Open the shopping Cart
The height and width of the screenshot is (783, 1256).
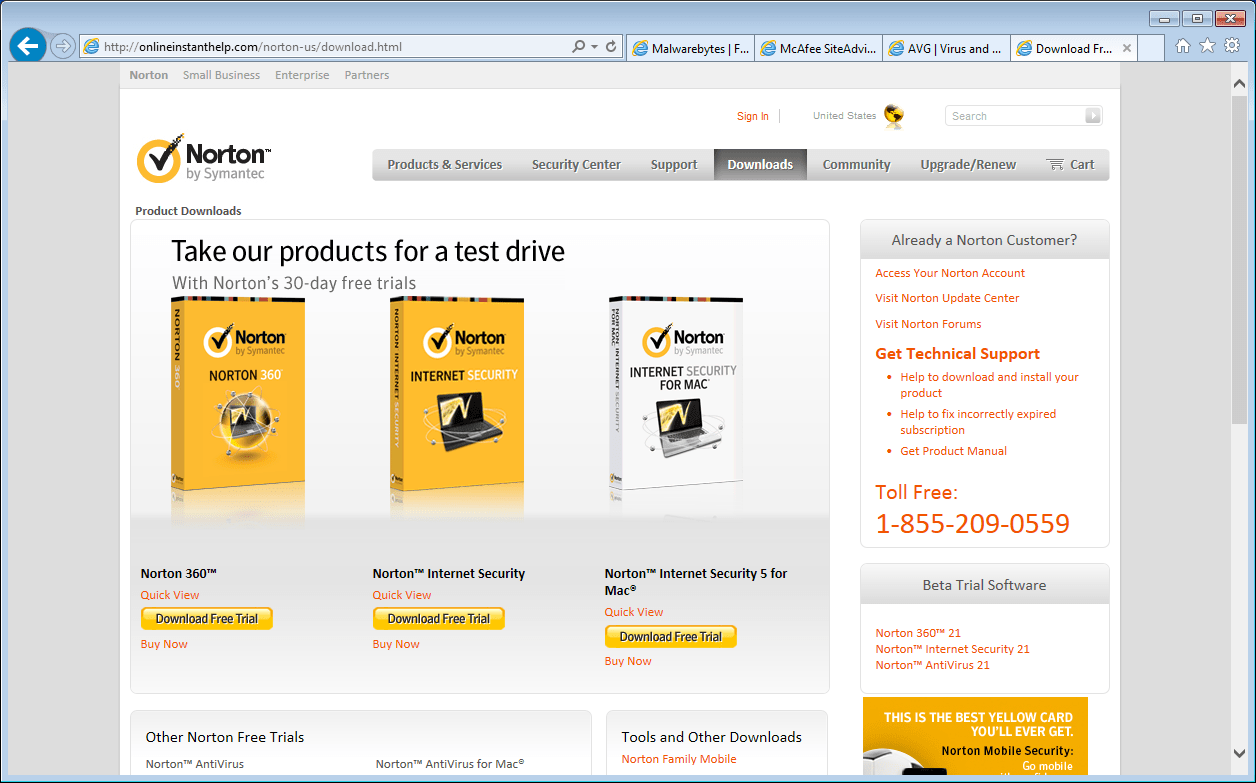tap(1070, 165)
